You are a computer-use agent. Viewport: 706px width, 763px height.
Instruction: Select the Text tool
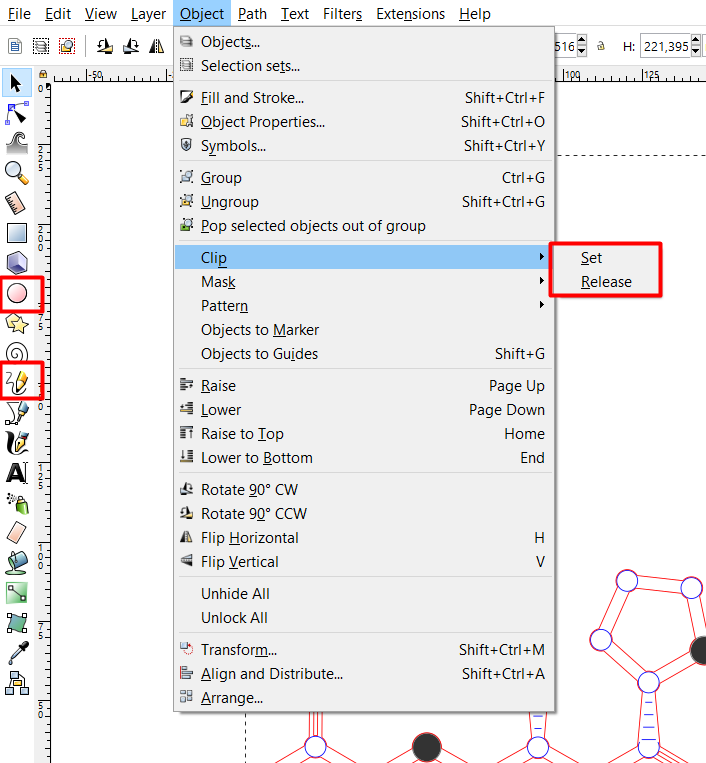17,472
